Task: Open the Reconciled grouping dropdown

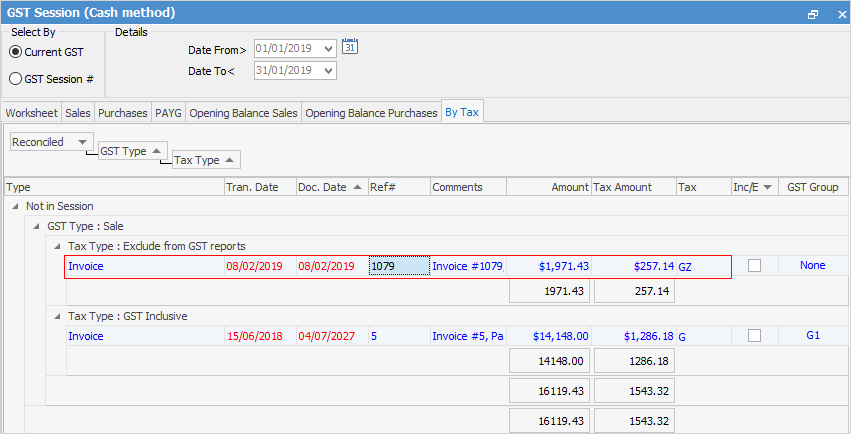Action: click(x=82, y=142)
